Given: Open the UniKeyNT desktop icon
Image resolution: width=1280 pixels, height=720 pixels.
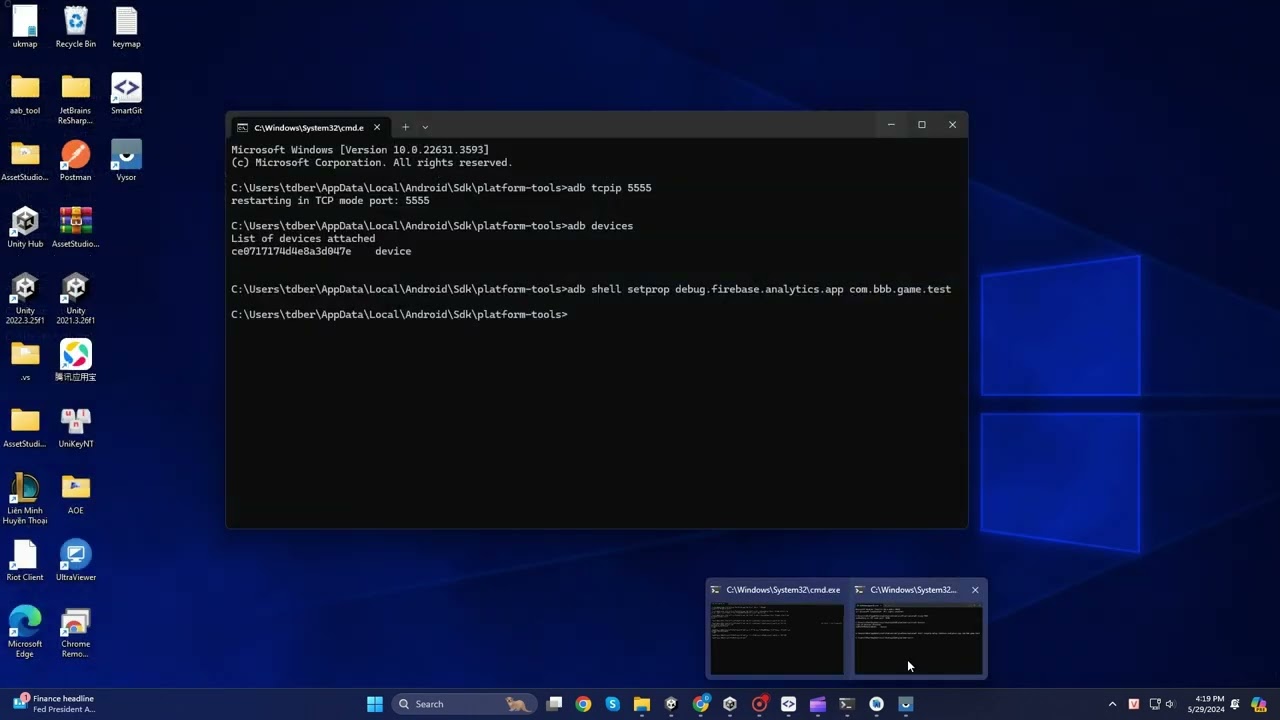Looking at the screenshot, I should (76, 427).
